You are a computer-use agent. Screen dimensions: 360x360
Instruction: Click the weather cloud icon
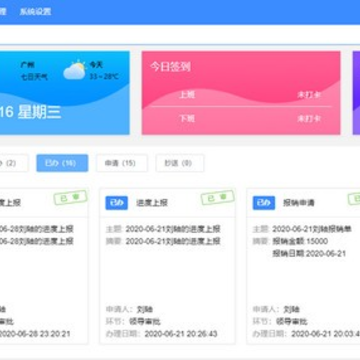click(75, 70)
